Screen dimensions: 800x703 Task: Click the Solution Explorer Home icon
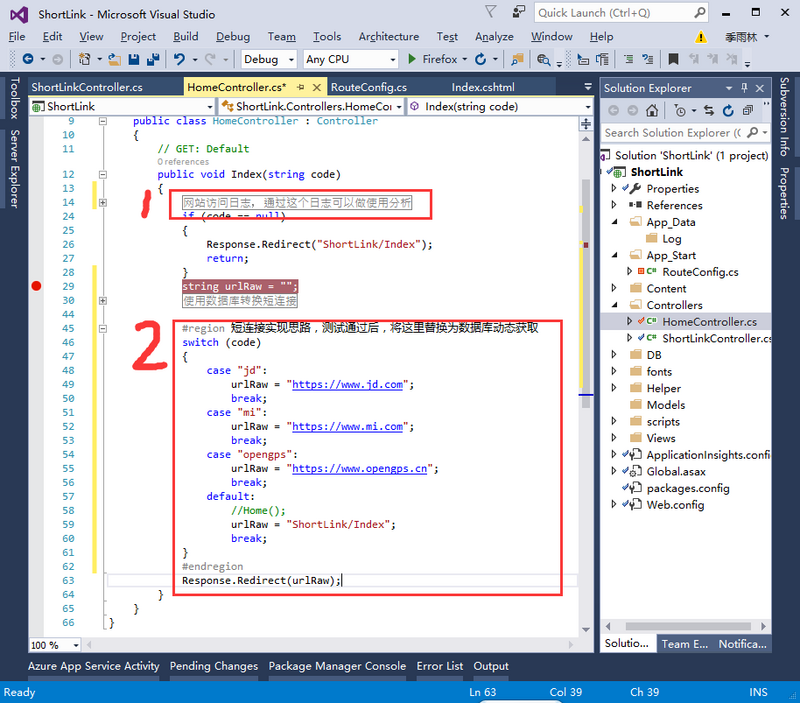coord(652,110)
